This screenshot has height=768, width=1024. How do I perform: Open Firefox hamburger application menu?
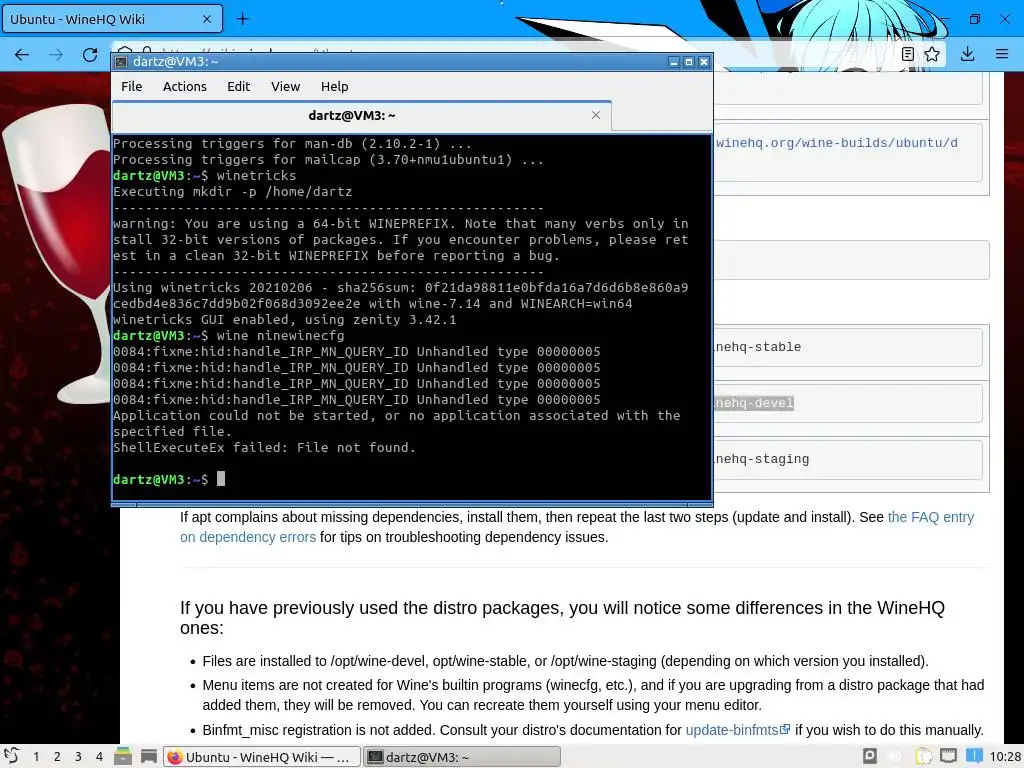coord(1002,54)
